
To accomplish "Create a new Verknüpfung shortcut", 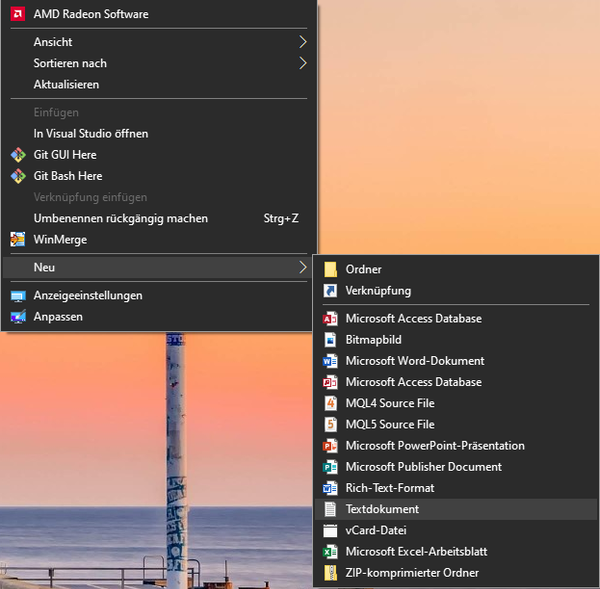I will (x=378, y=291).
